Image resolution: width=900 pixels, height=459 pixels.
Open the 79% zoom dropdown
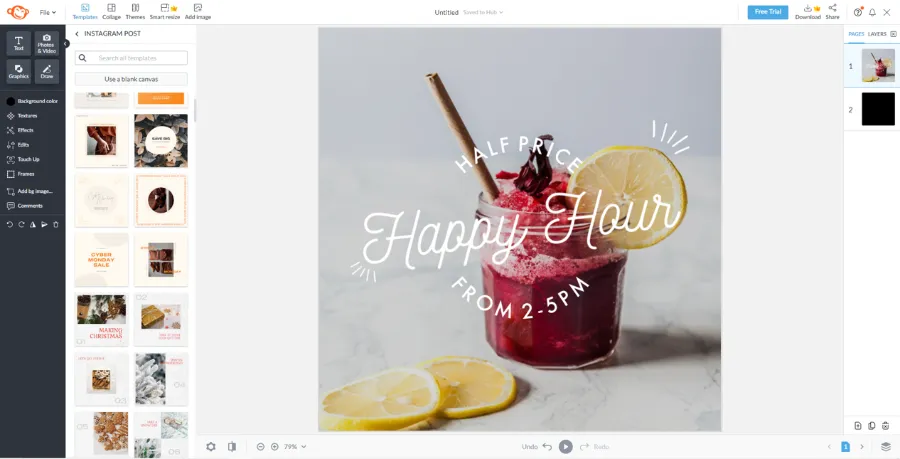coord(296,446)
